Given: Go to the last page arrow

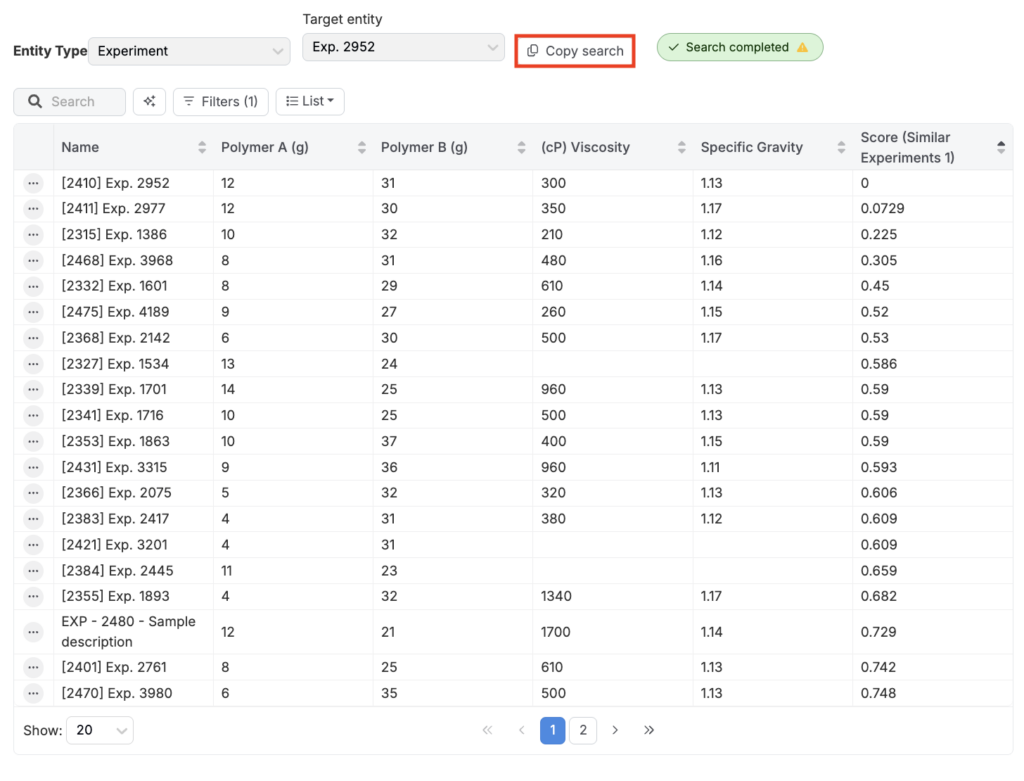Looking at the screenshot, I should tap(649, 730).
